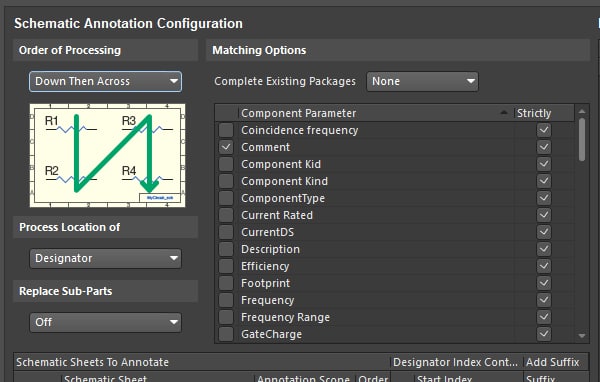Image resolution: width=600 pixels, height=382 pixels.
Task: Toggle Strictly checkbox for Component Kind
Action: pyautogui.click(x=544, y=181)
